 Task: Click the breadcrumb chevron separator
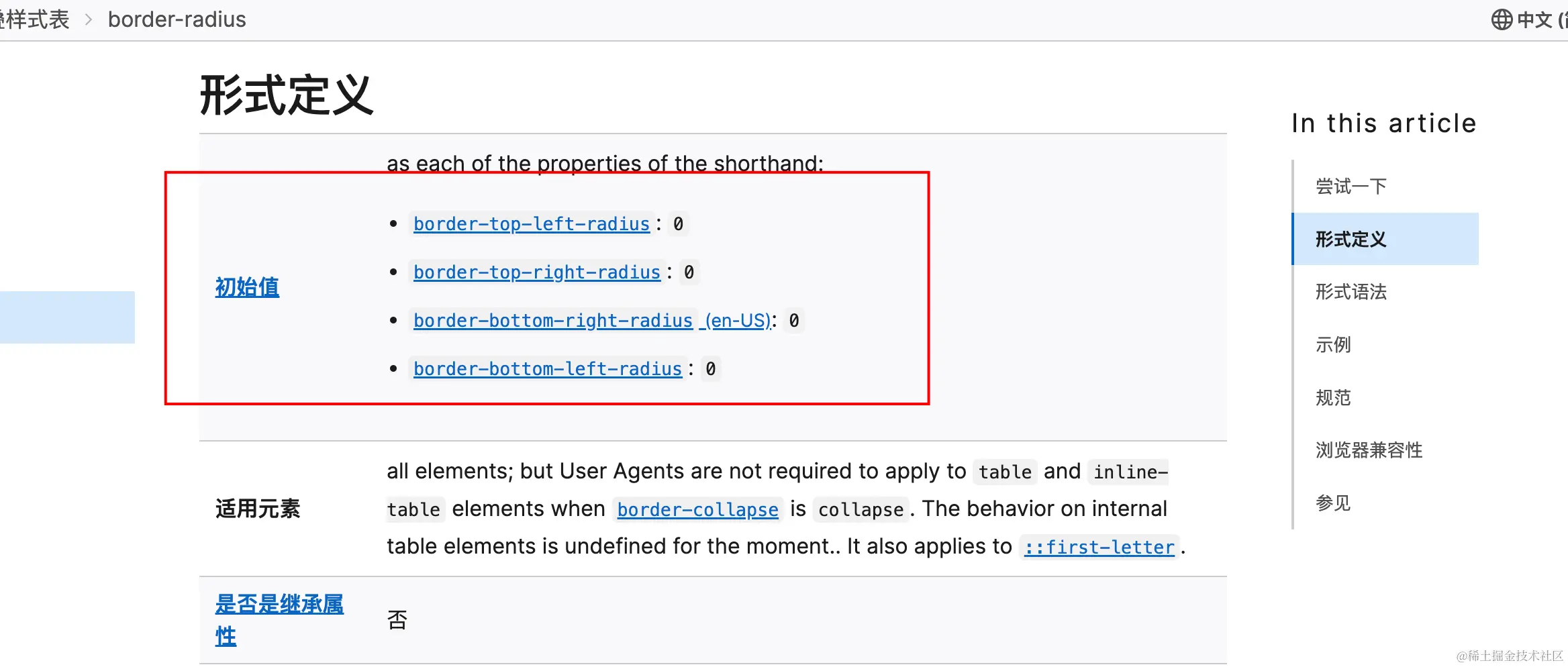pos(88,20)
